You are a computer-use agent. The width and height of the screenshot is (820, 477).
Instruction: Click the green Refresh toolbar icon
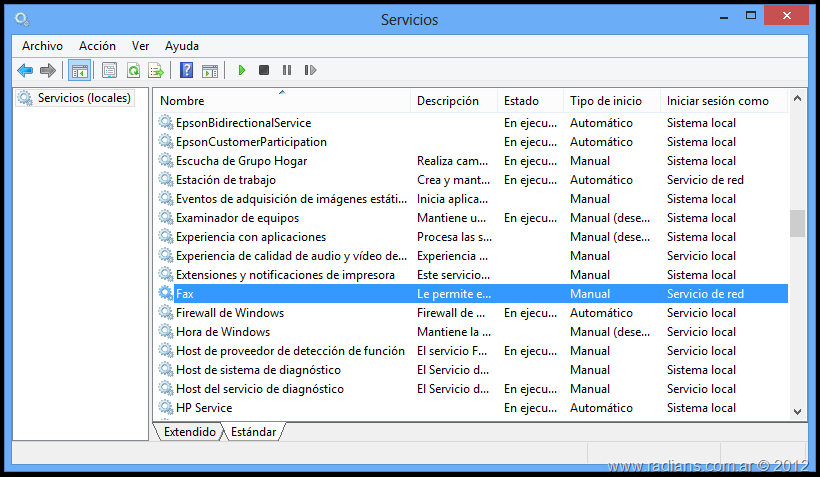[x=132, y=70]
